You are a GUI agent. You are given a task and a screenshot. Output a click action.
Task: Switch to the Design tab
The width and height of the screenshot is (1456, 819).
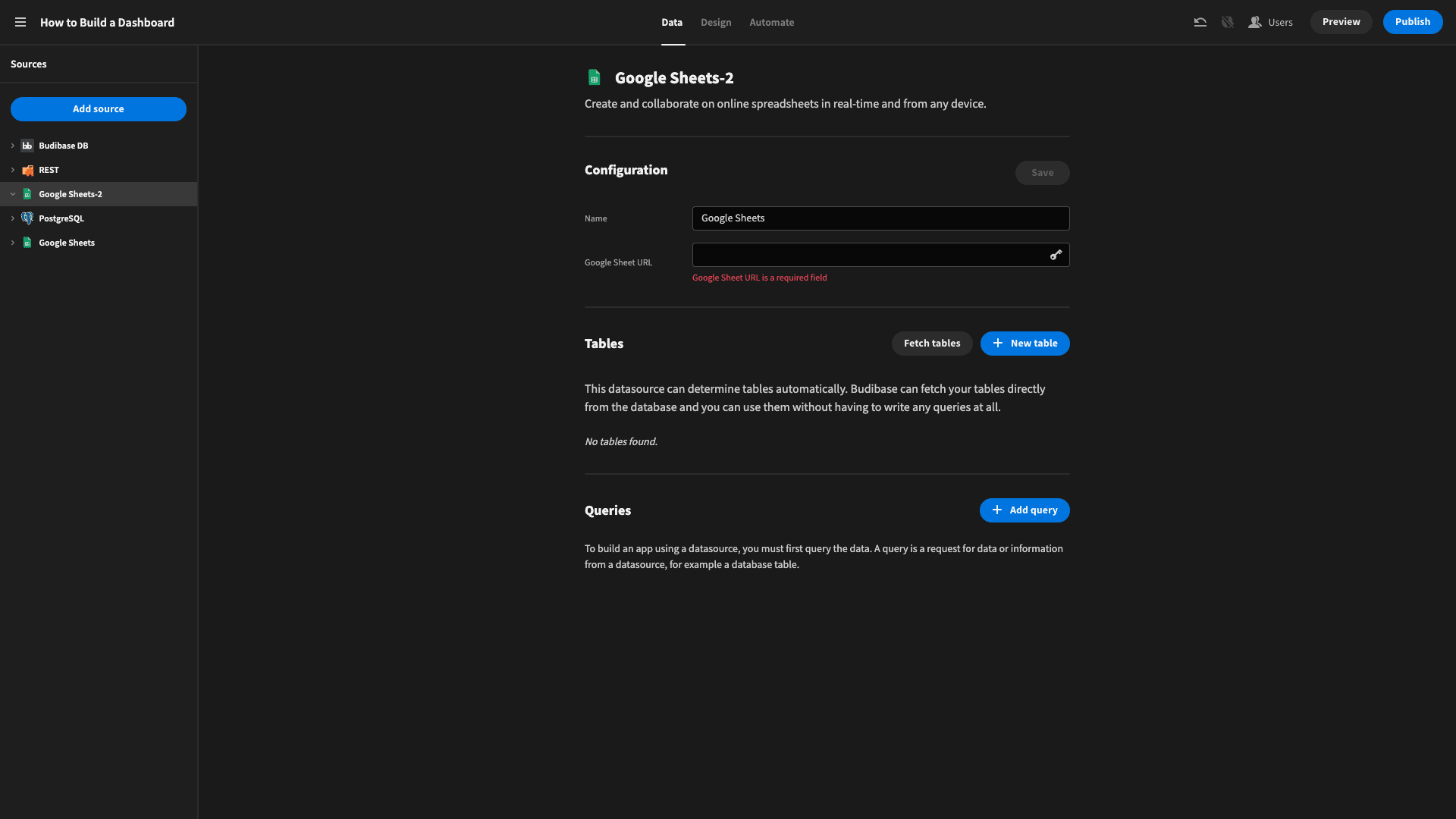tap(716, 23)
